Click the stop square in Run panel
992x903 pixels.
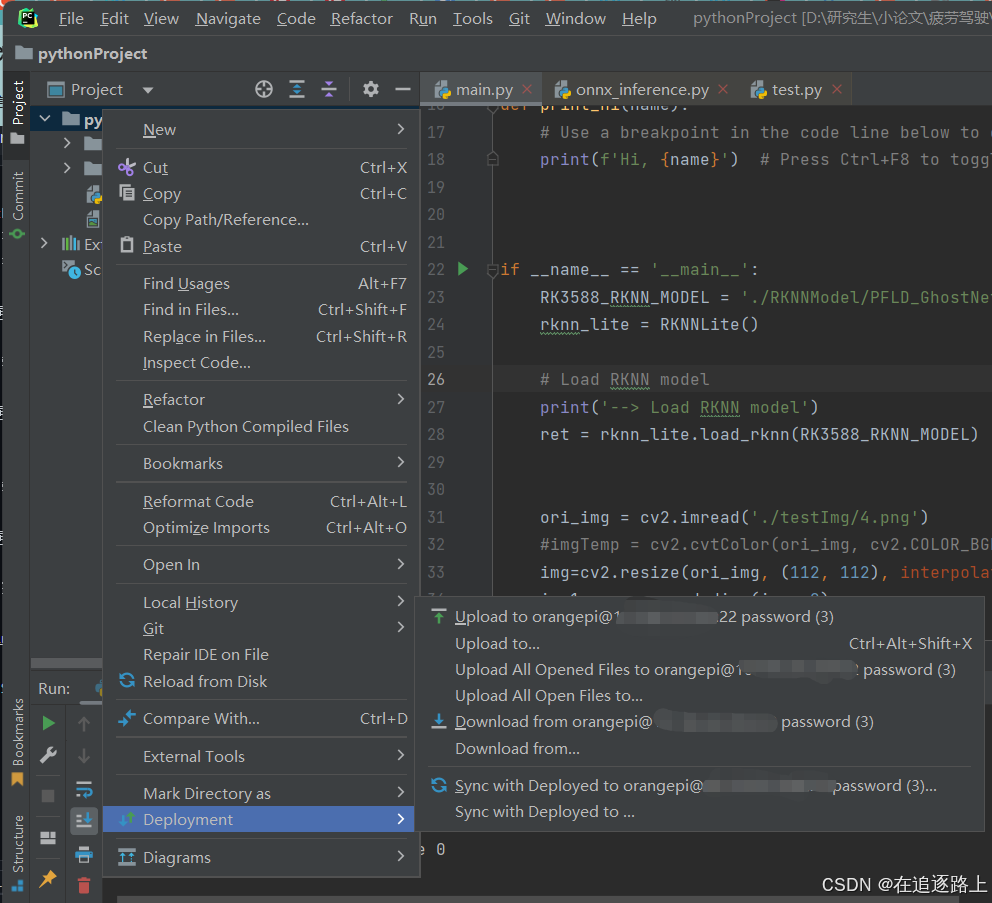pos(48,795)
